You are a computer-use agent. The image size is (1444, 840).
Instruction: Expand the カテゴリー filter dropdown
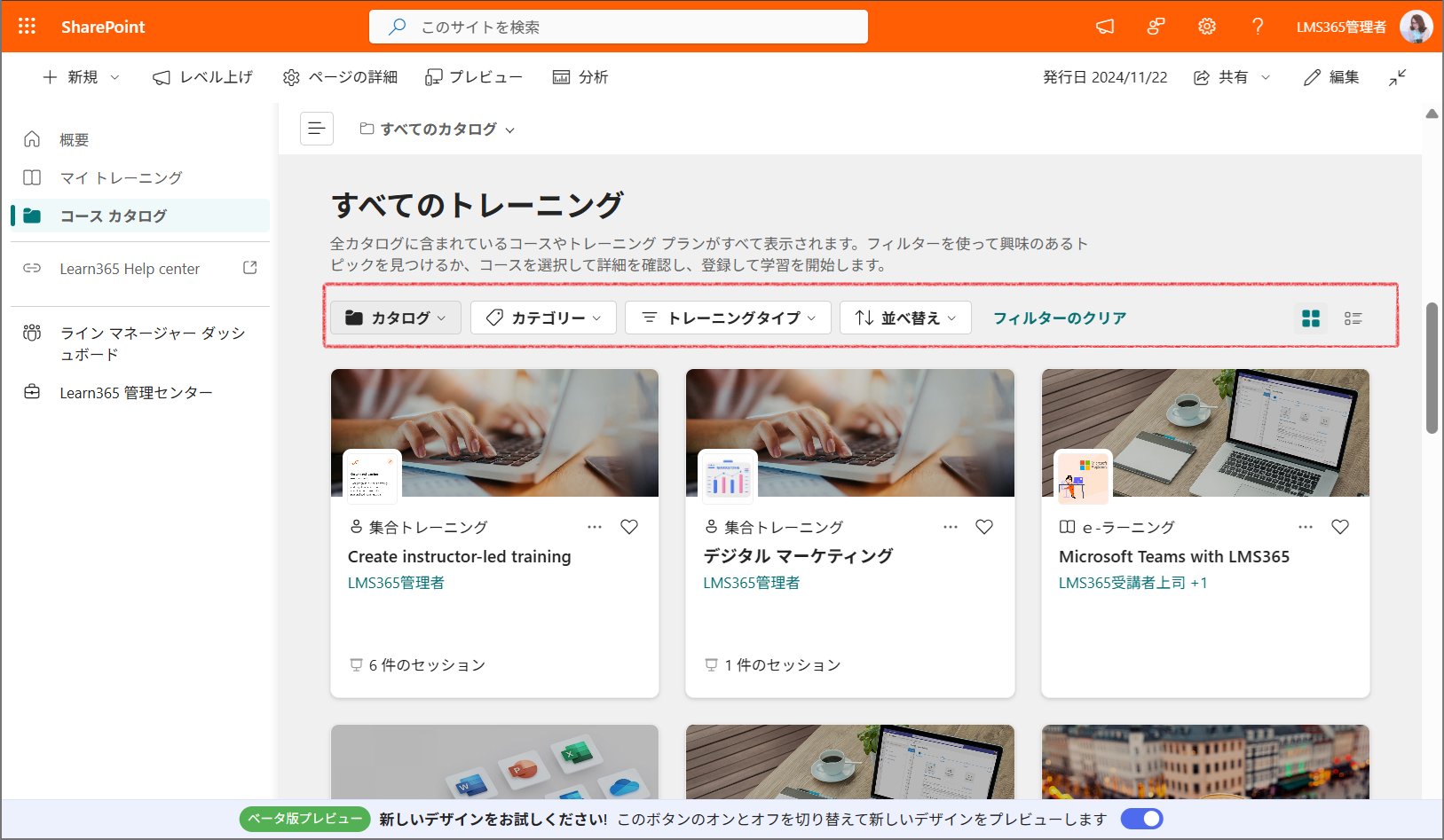[543, 318]
